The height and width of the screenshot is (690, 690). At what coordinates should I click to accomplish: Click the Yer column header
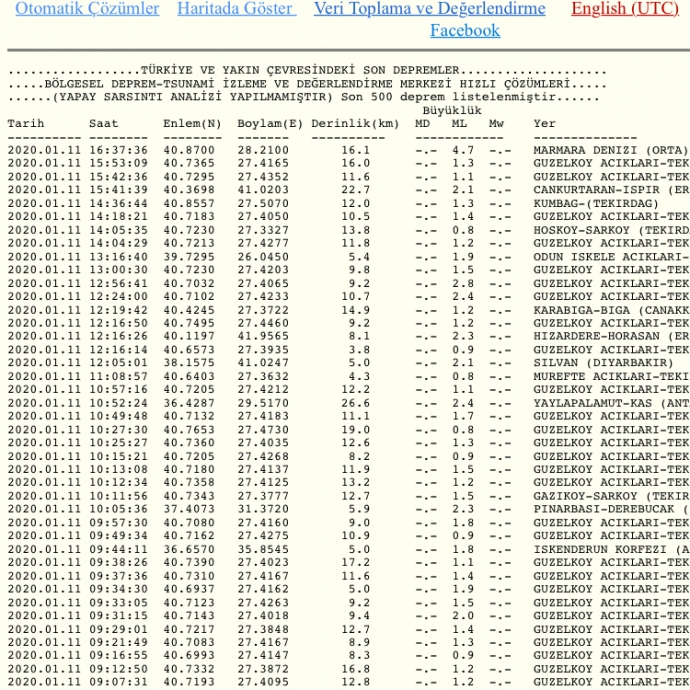point(544,124)
